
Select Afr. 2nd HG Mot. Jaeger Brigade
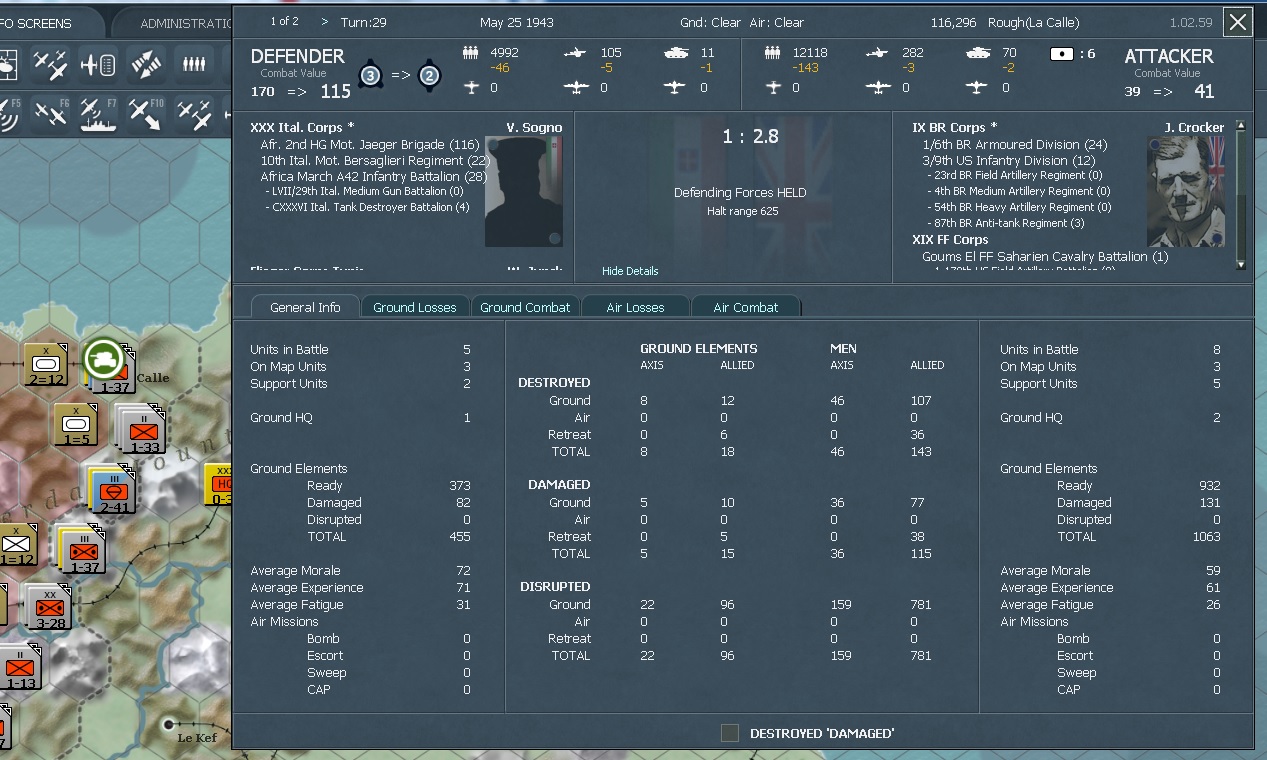tap(370, 145)
